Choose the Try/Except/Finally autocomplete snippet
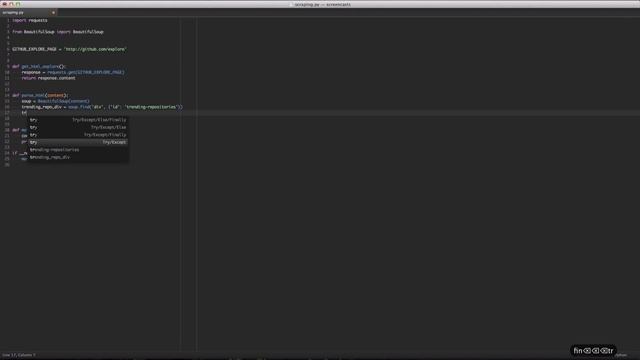This screenshot has height=360, width=640. pyautogui.click(x=78, y=135)
